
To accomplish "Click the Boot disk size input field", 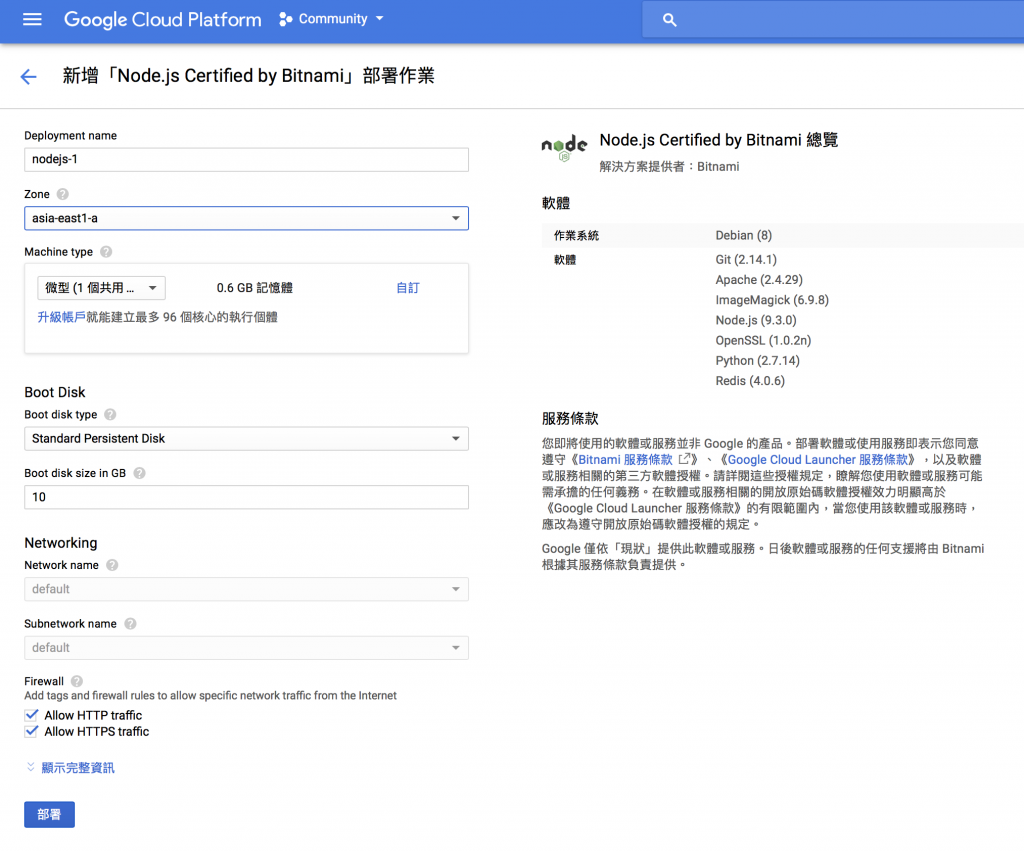I will click(x=246, y=497).
